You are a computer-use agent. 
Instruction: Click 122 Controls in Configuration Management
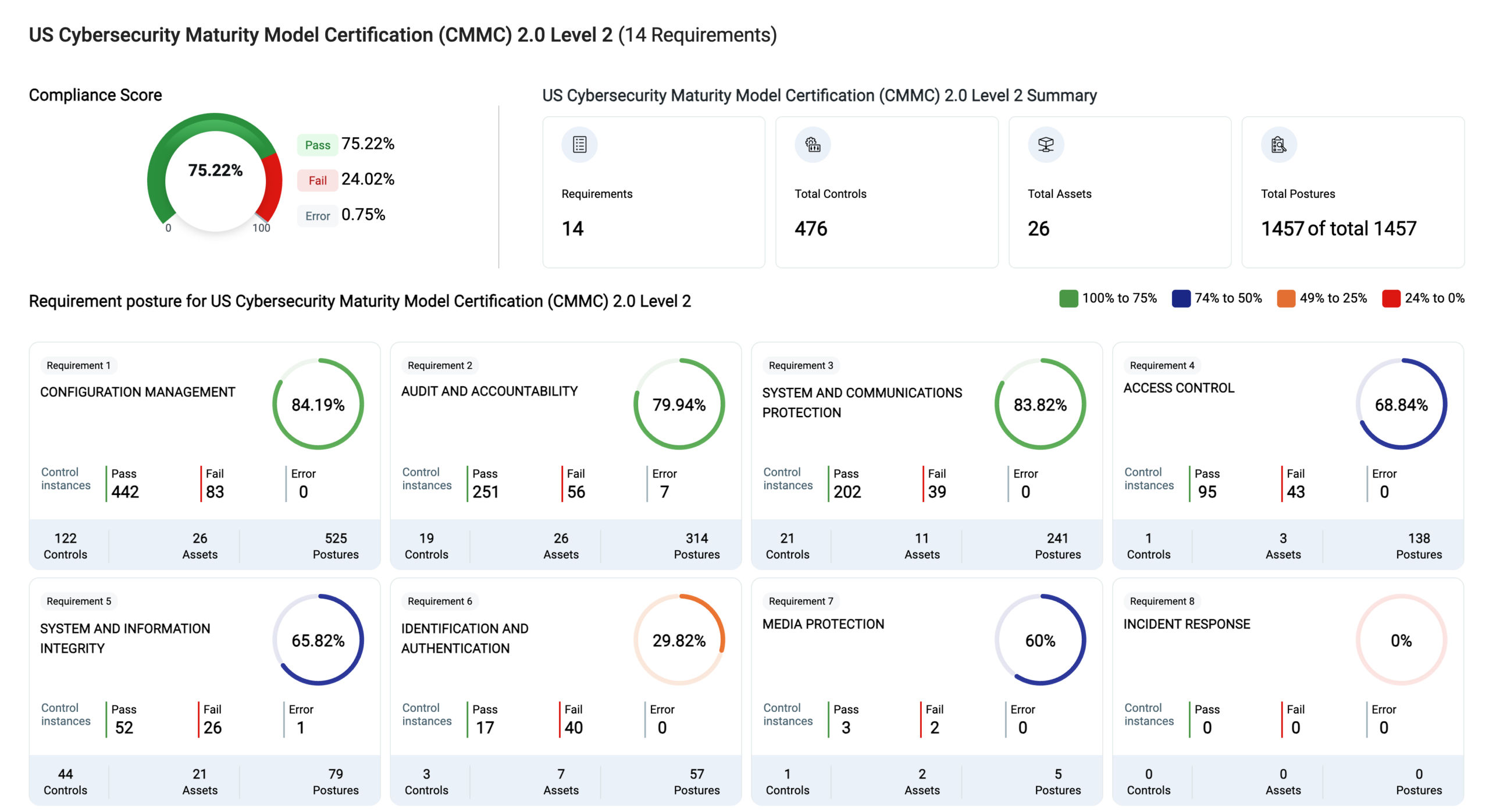[x=65, y=546]
